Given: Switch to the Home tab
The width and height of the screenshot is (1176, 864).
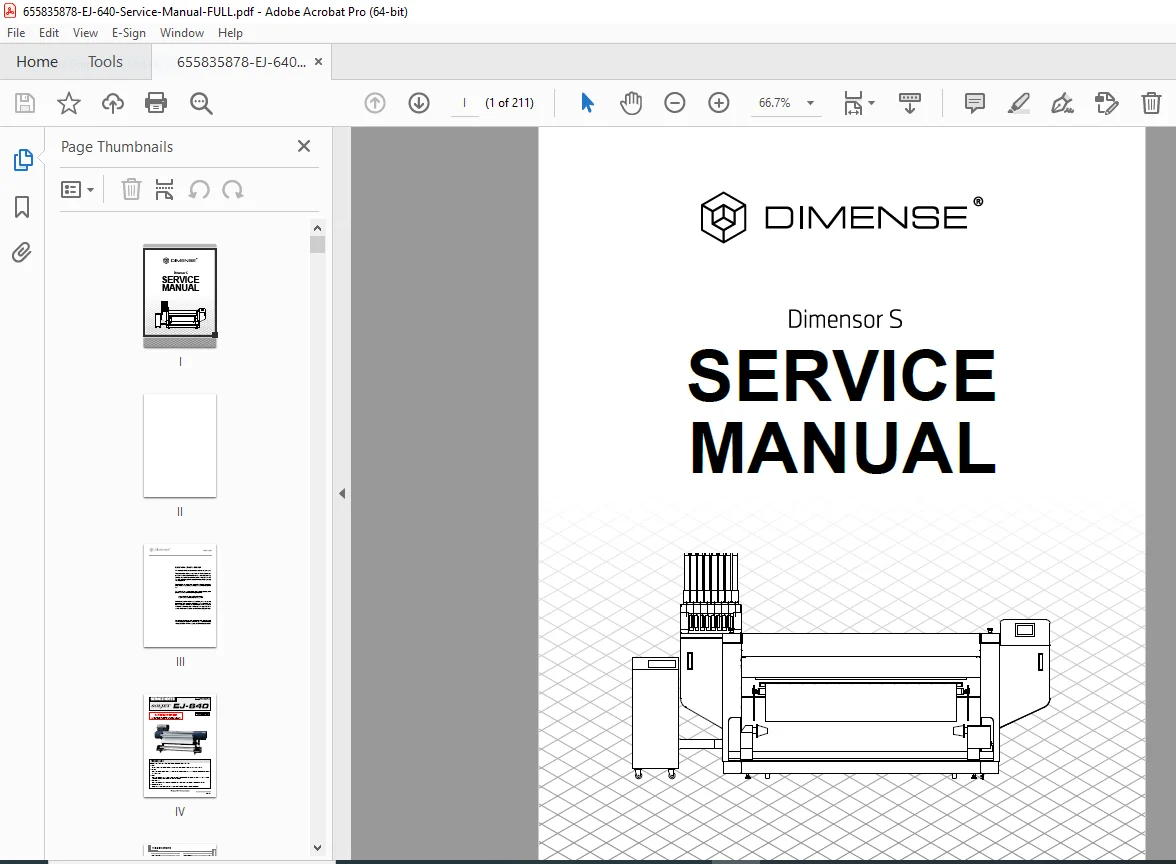Looking at the screenshot, I should (x=37, y=62).
